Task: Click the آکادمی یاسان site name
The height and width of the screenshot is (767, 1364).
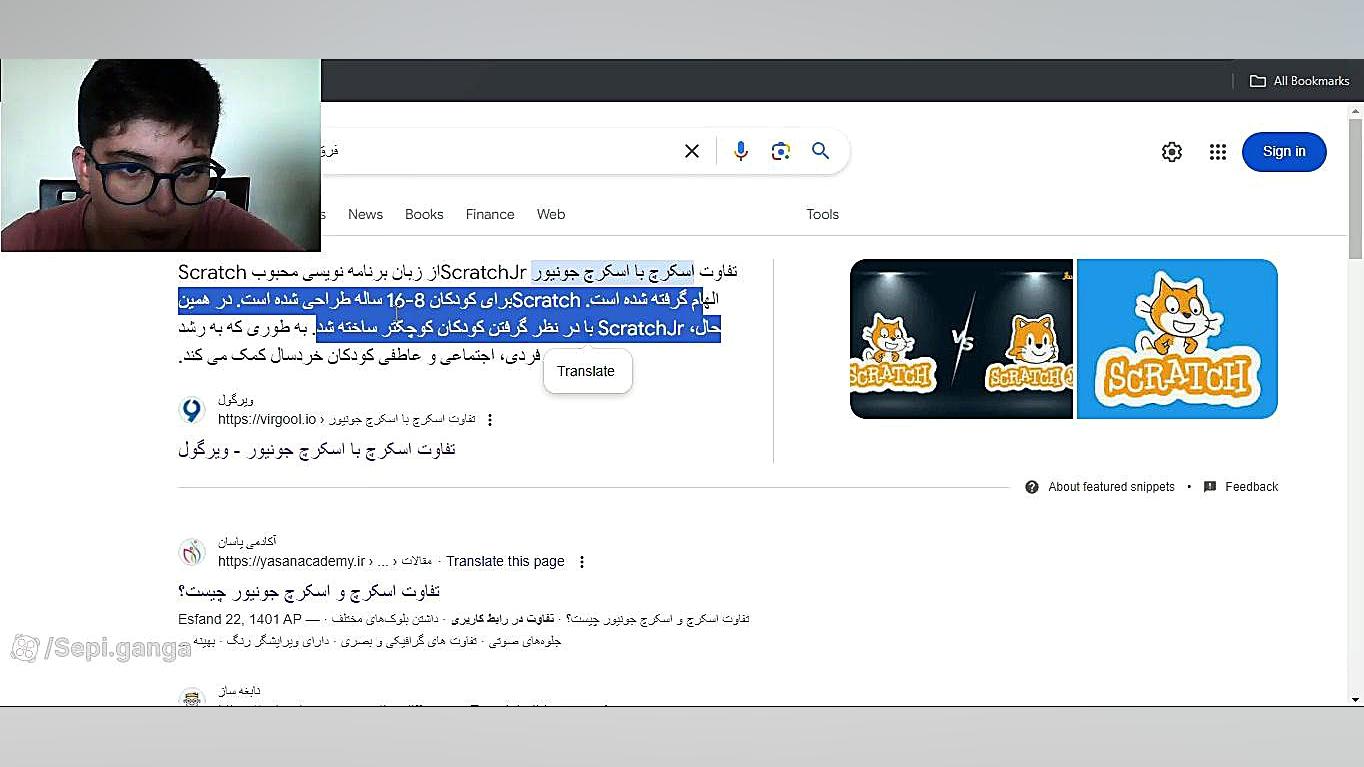Action: (247, 542)
